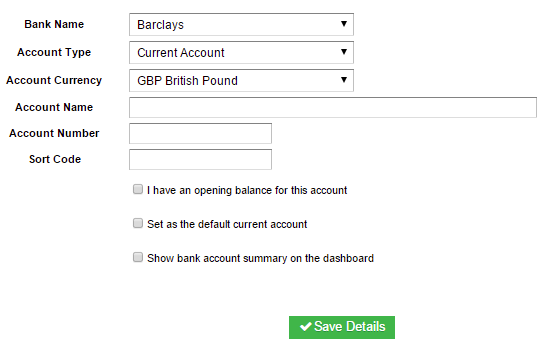
Task: Click into the Account Number field
Action: tap(200, 133)
